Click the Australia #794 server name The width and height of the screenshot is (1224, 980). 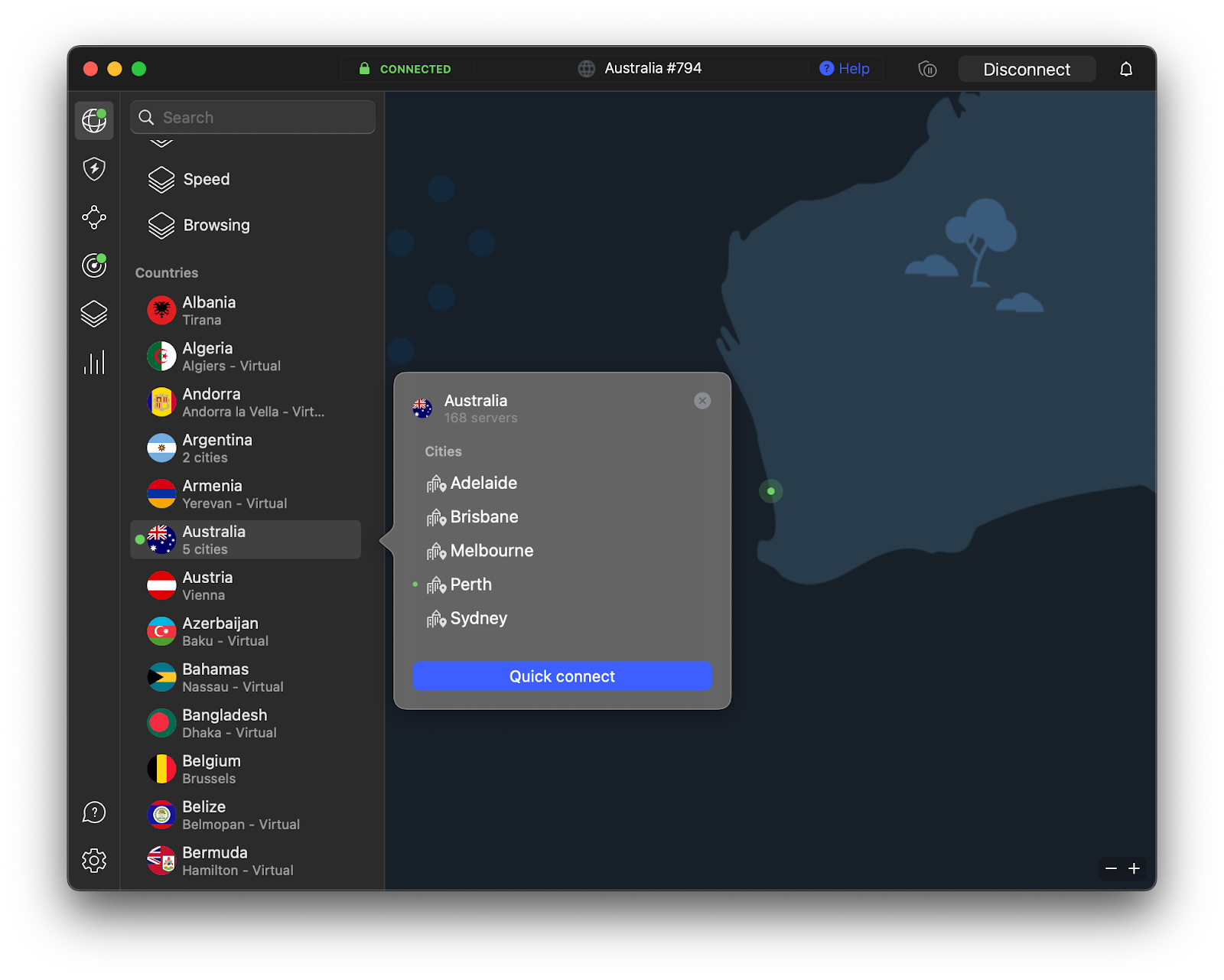pos(653,68)
